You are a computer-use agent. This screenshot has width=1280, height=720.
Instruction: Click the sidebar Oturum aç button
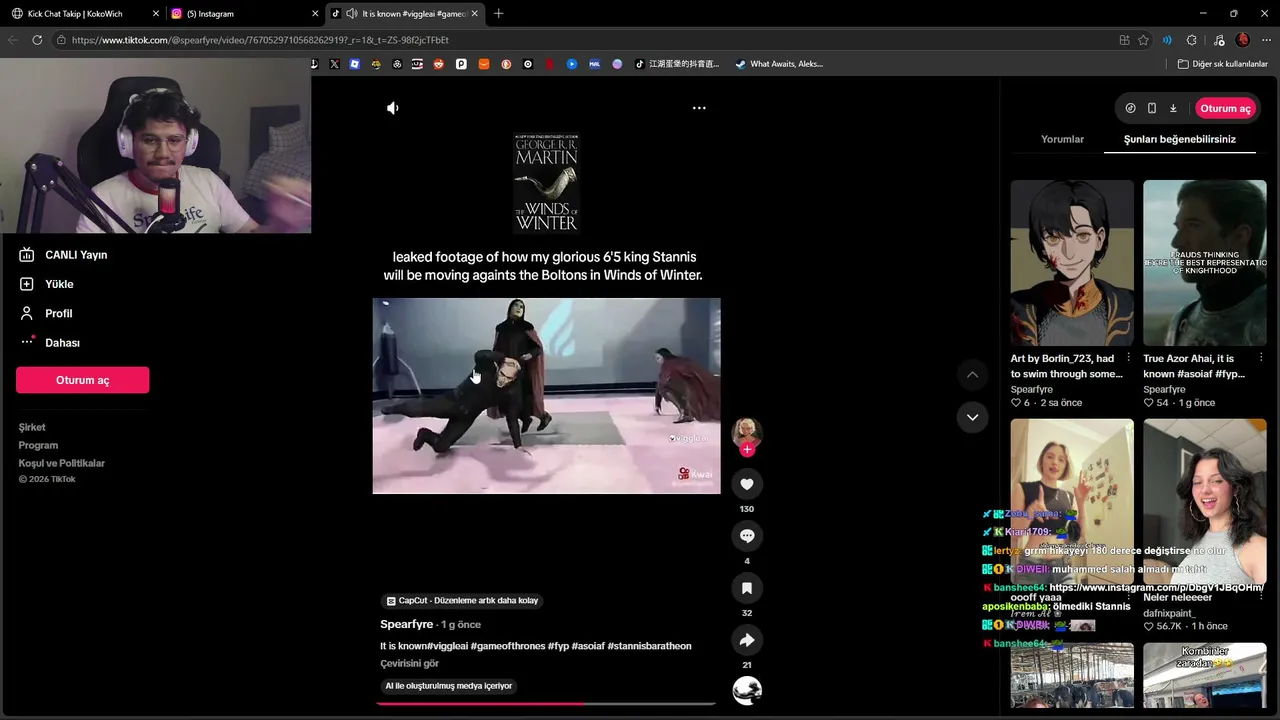point(82,380)
